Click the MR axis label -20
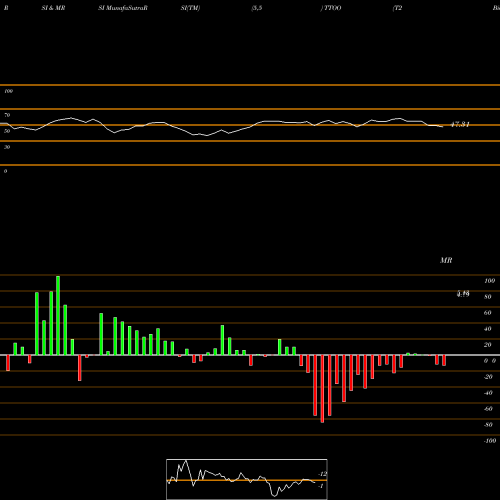 click(488, 377)
